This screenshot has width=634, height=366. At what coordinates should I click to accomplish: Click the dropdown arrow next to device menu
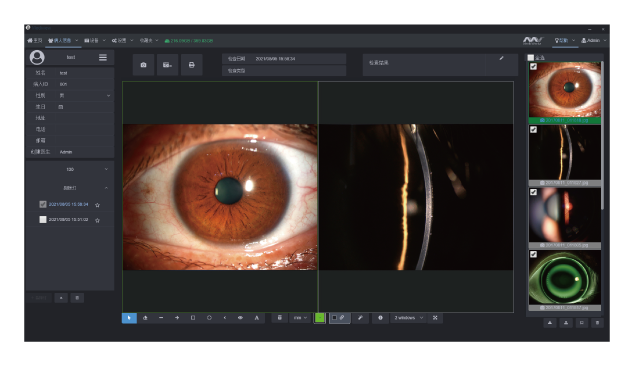click(104, 40)
